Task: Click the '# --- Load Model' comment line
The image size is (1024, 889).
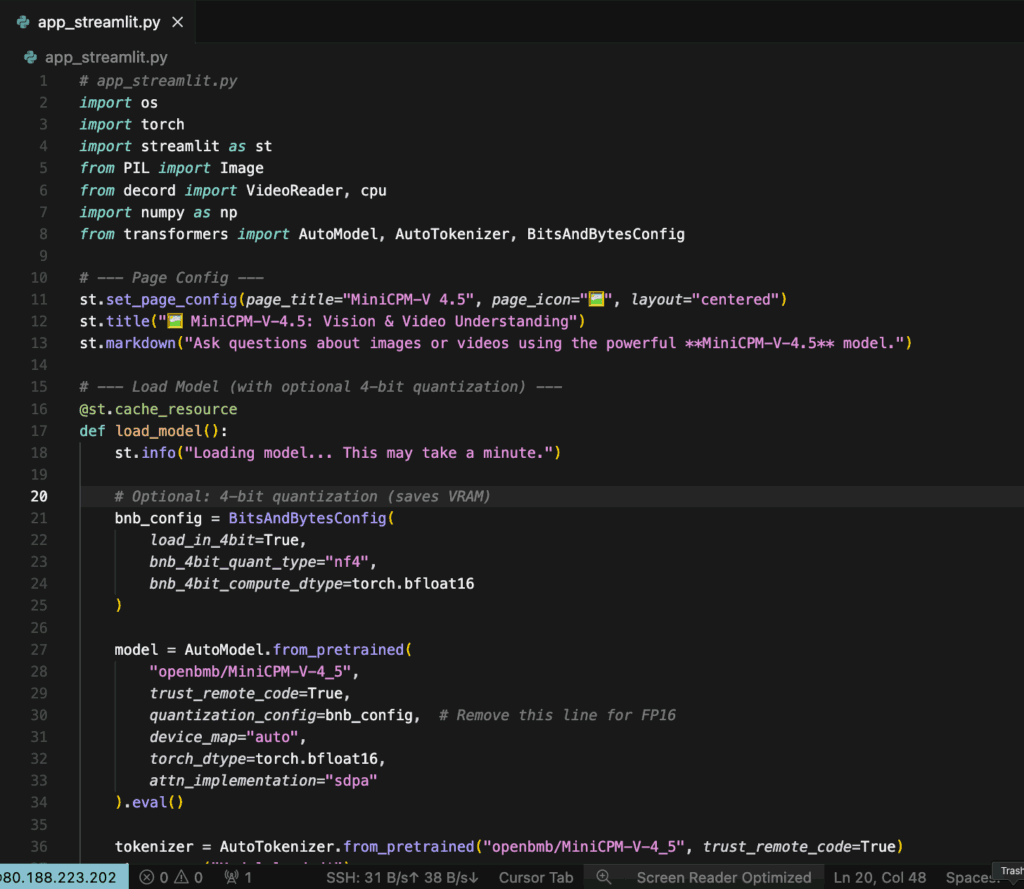Action: click(321, 387)
